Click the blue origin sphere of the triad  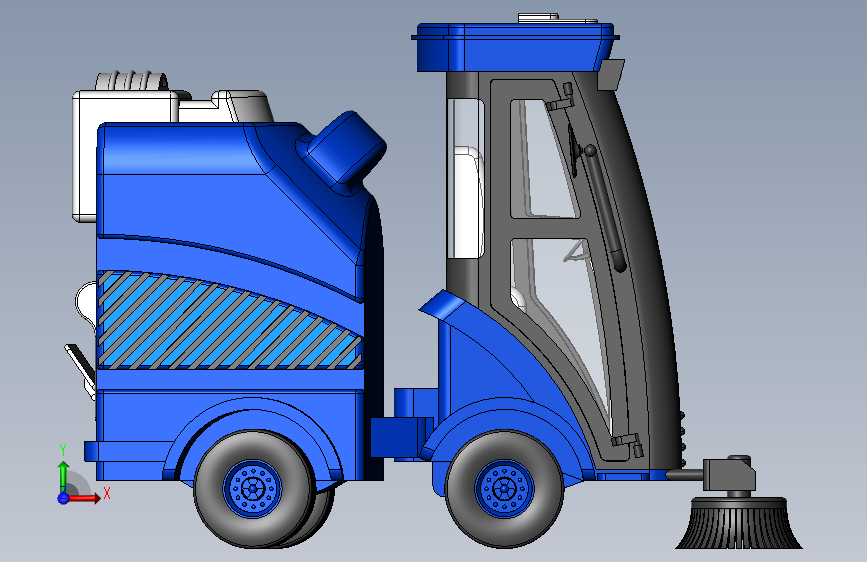coord(63,498)
